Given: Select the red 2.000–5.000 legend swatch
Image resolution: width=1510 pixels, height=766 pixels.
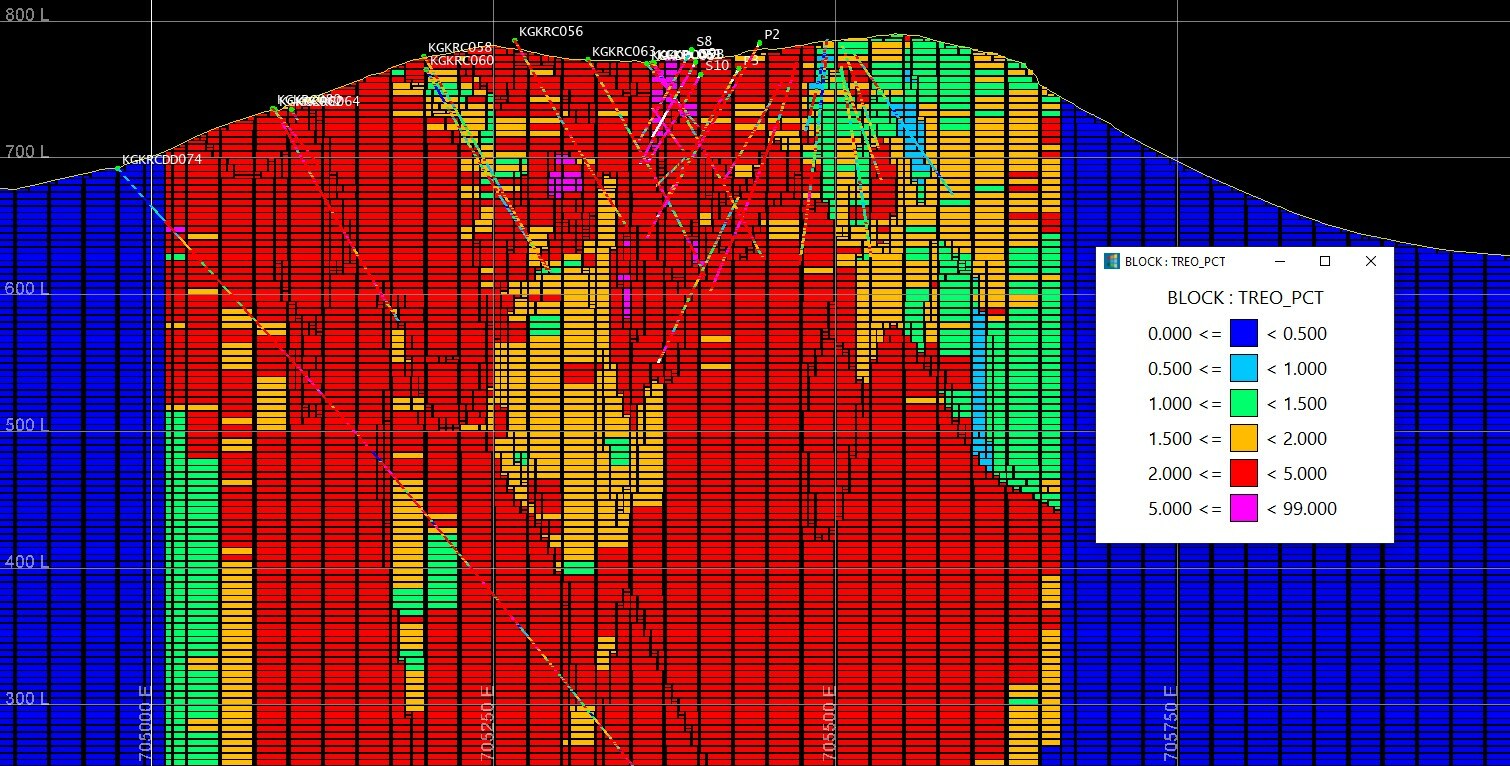Looking at the screenshot, I should [1244, 474].
